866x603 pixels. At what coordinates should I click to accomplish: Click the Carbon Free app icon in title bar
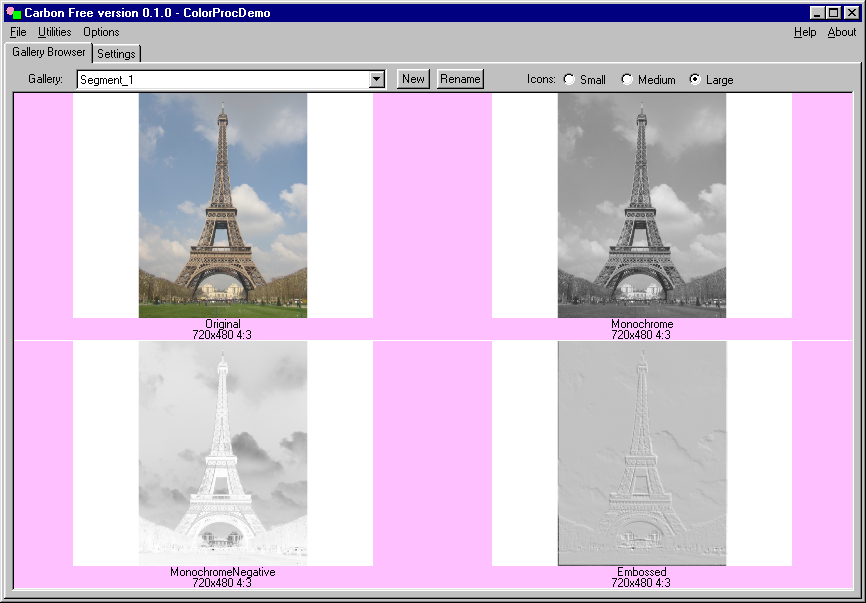(14, 13)
